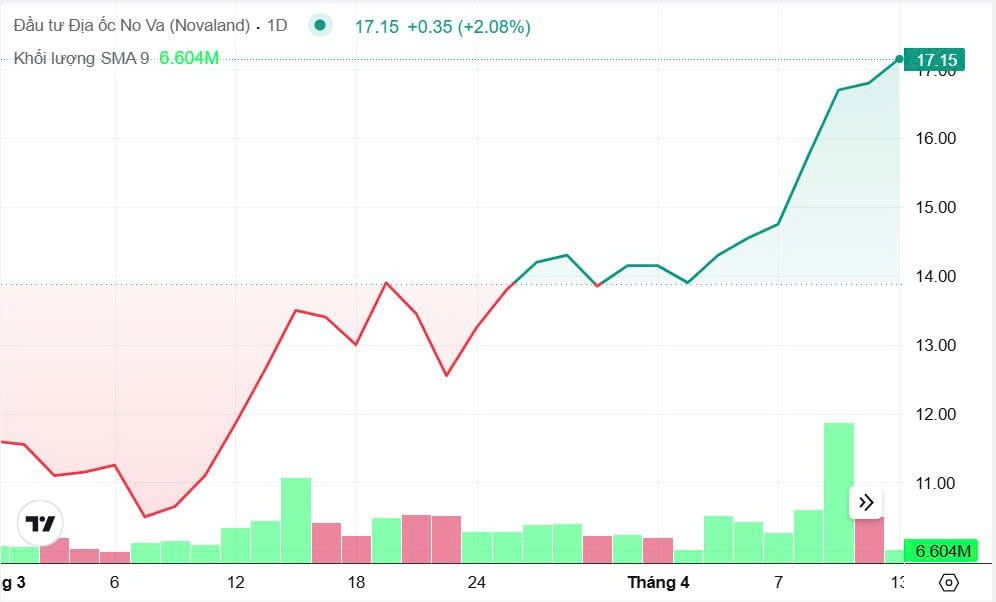996x602 pixels.
Task: Click the green market status dot
Action: click(320, 26)
